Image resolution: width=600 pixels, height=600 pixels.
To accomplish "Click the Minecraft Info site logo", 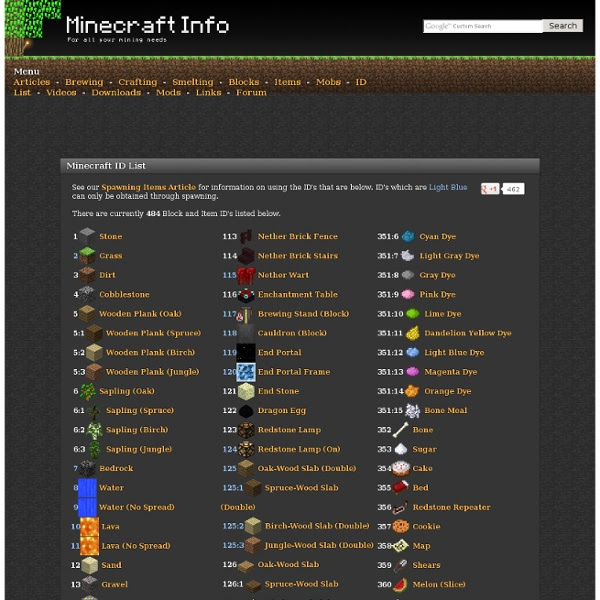I will coord(148,28).
